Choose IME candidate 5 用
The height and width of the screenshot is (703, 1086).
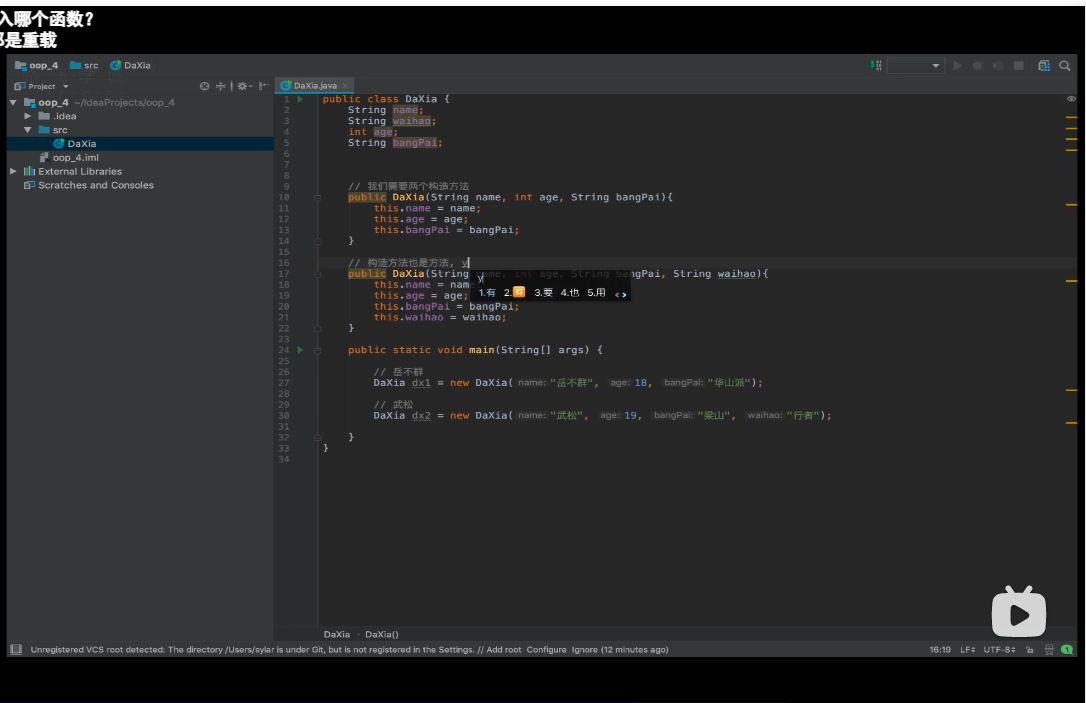click(x=596, y=293)
